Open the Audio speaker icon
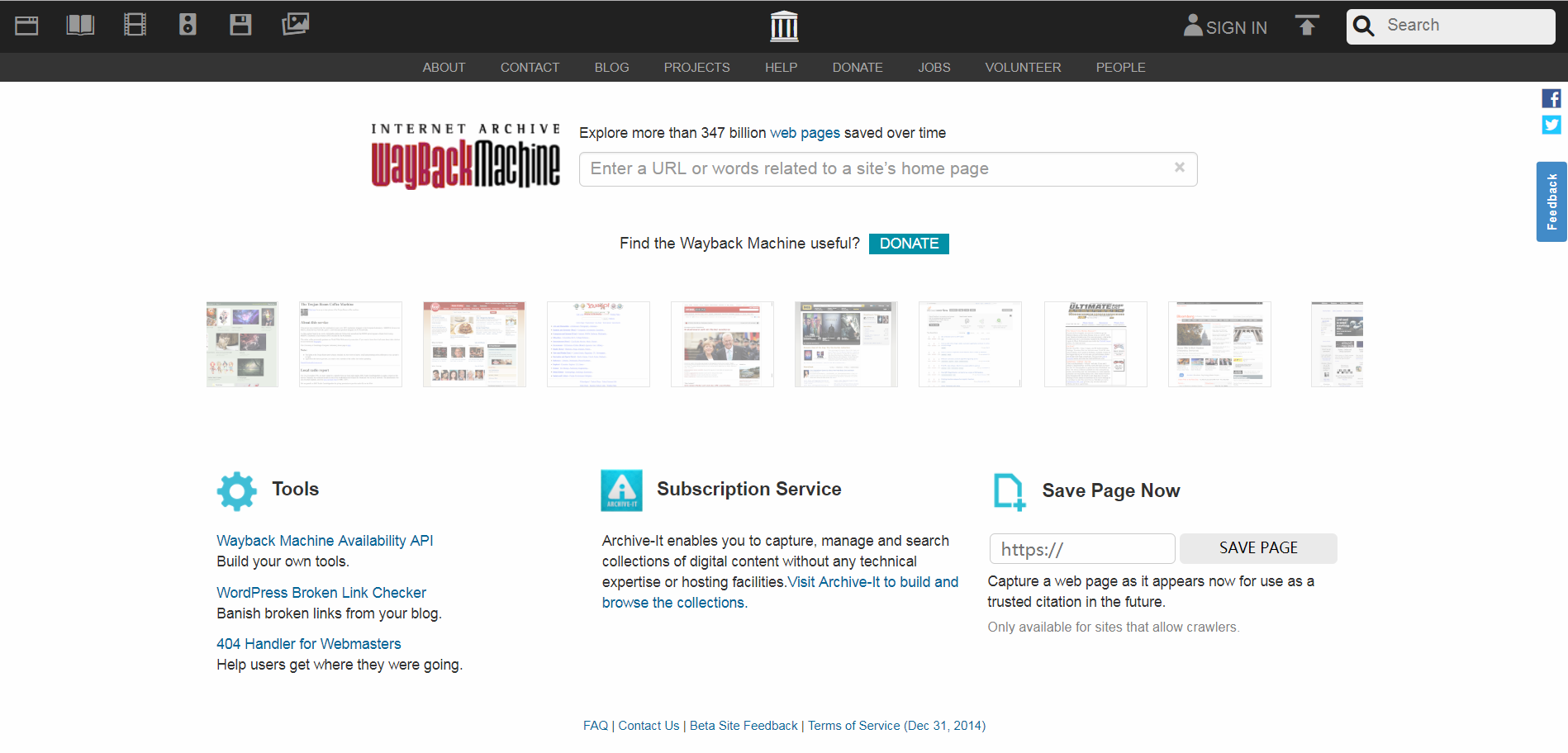The height and width of the screenshot is (753, 1568). (188, 25)
